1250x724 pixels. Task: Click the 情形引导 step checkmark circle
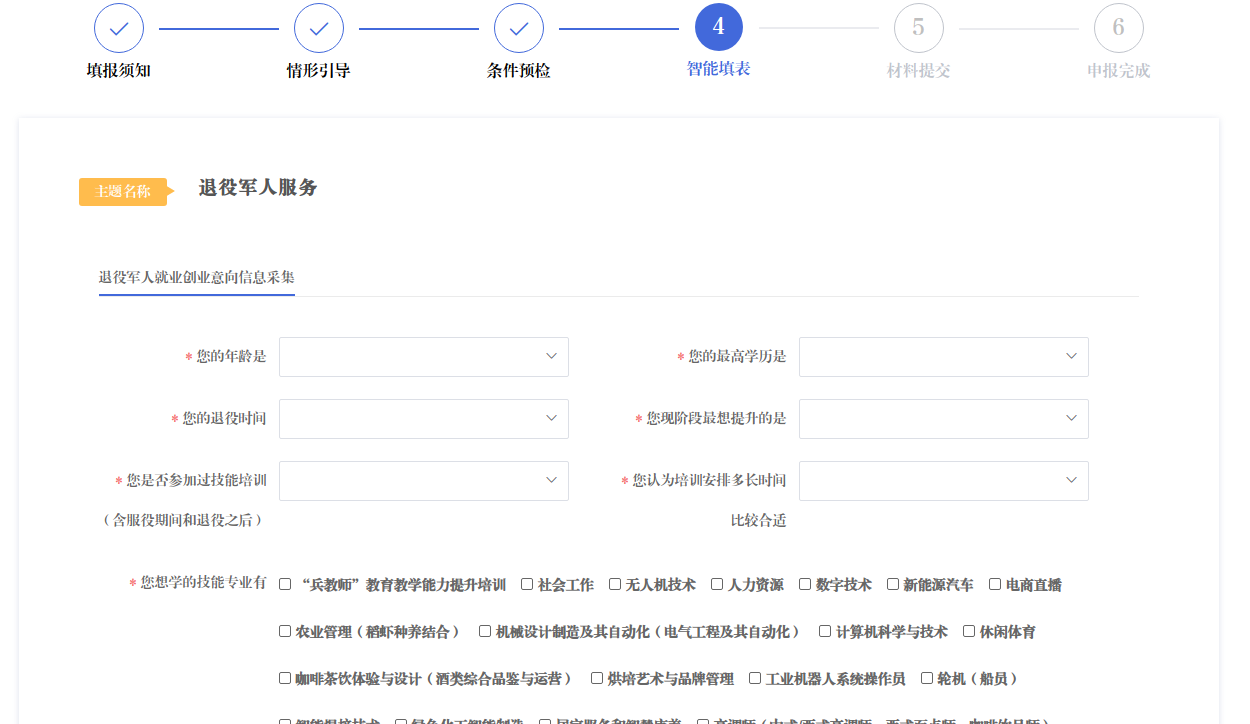319,29
